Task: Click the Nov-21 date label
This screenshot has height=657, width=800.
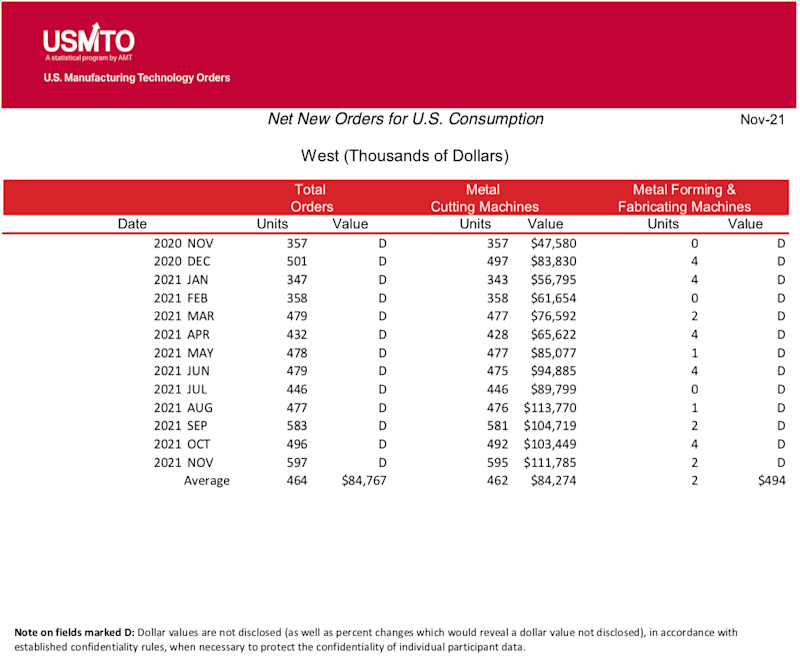Action: click(762, 119)
